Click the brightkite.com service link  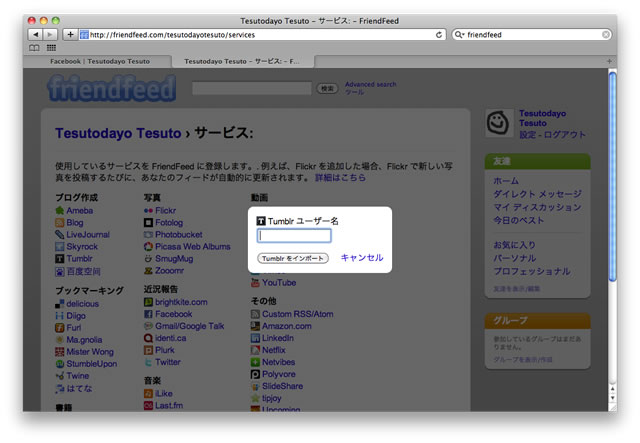click(181, 302)
